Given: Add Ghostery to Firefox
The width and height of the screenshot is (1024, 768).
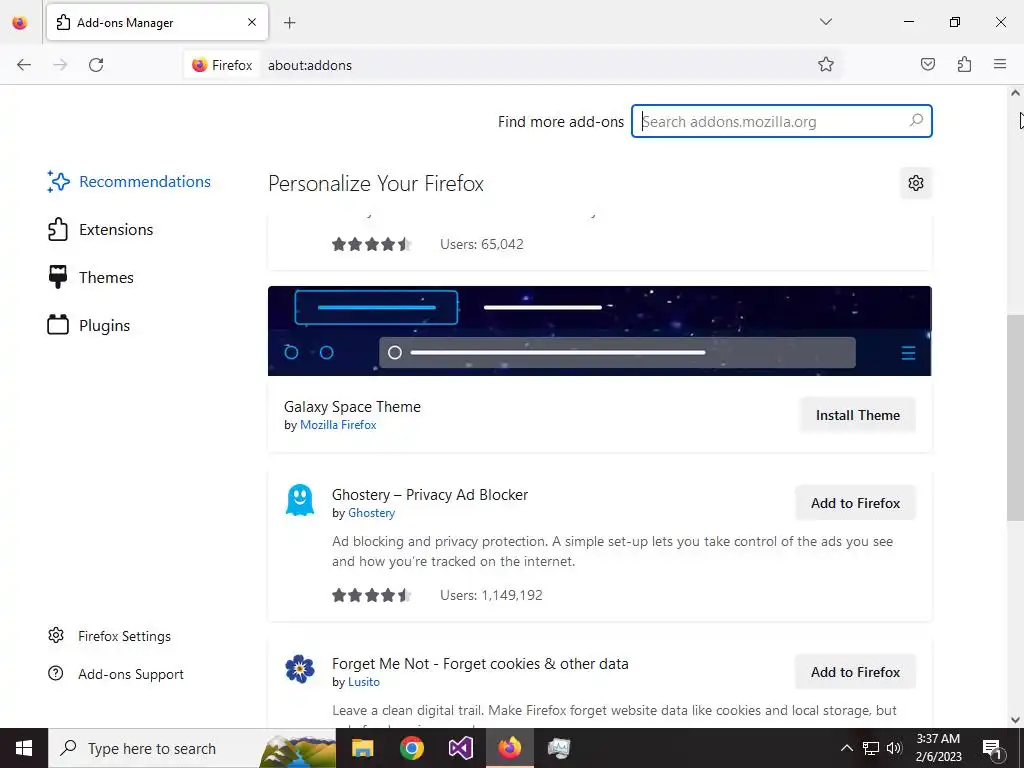Looking at the screenshot, I should coord(856,504).
